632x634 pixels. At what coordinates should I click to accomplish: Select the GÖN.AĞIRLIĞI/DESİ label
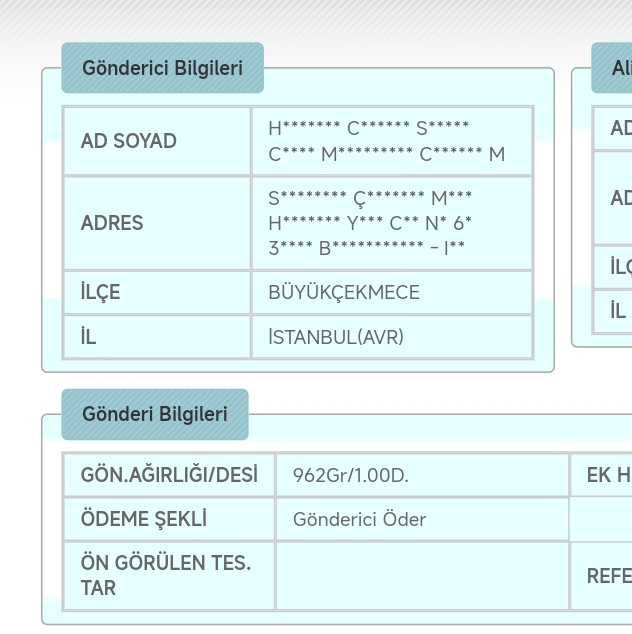[x=169, y=475]
